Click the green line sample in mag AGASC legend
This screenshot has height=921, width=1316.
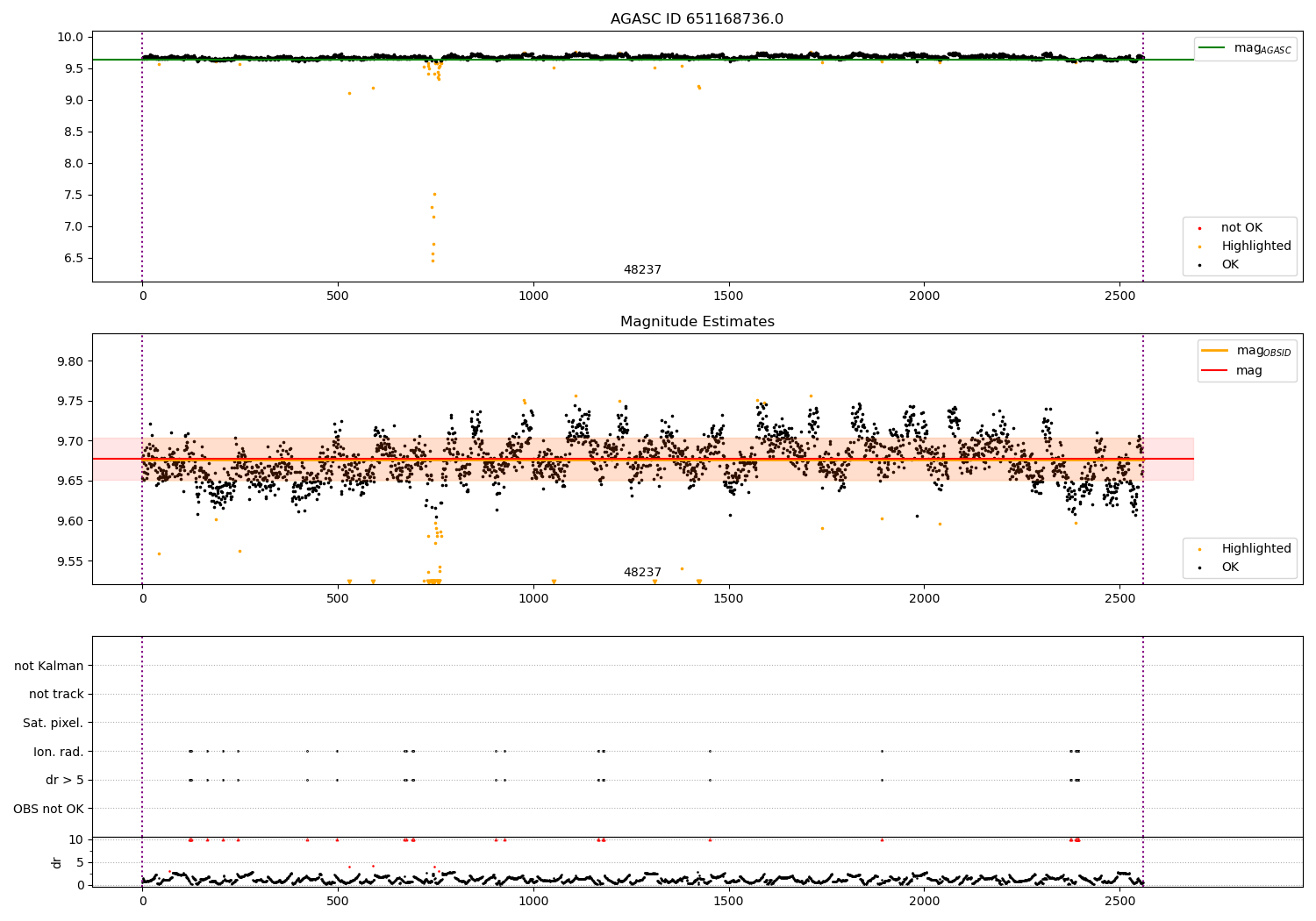pyautogui.click(x=1212, y=48)
